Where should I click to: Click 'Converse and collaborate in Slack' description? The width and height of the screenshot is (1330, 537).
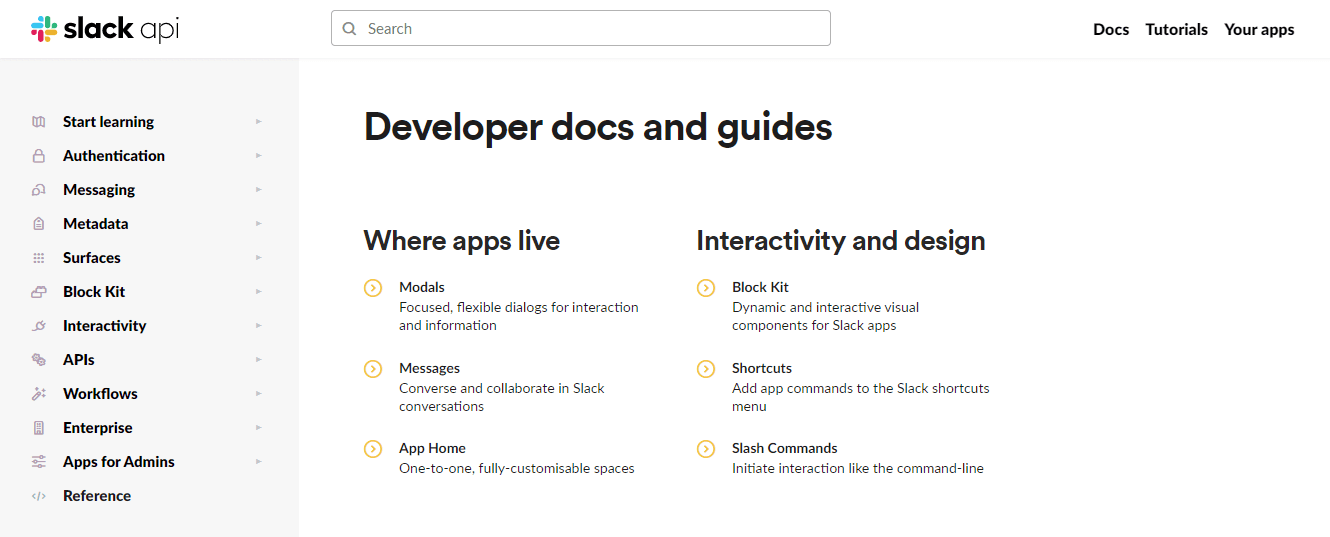coord(502,388)
